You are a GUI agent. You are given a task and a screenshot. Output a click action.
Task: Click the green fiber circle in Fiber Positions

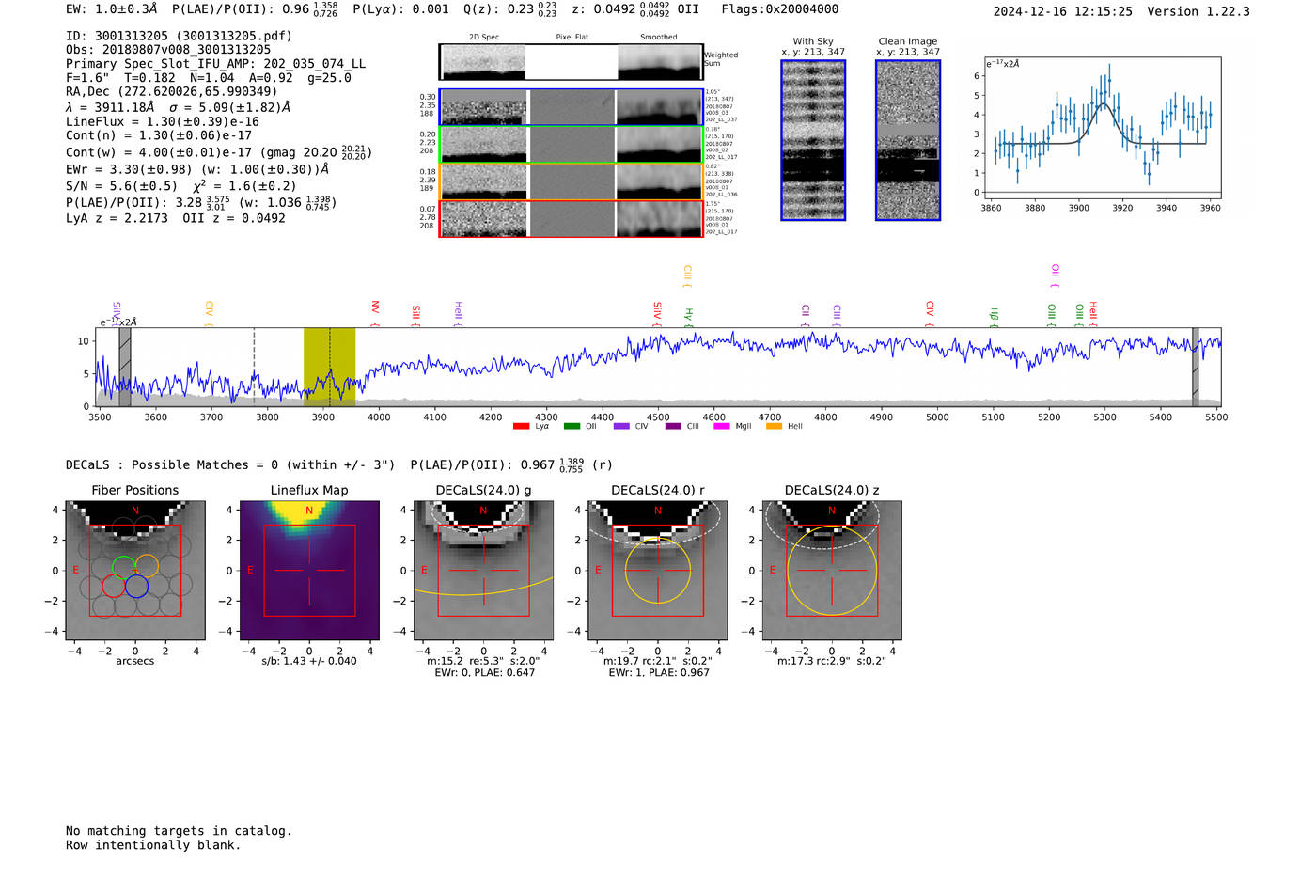point(123,567)
